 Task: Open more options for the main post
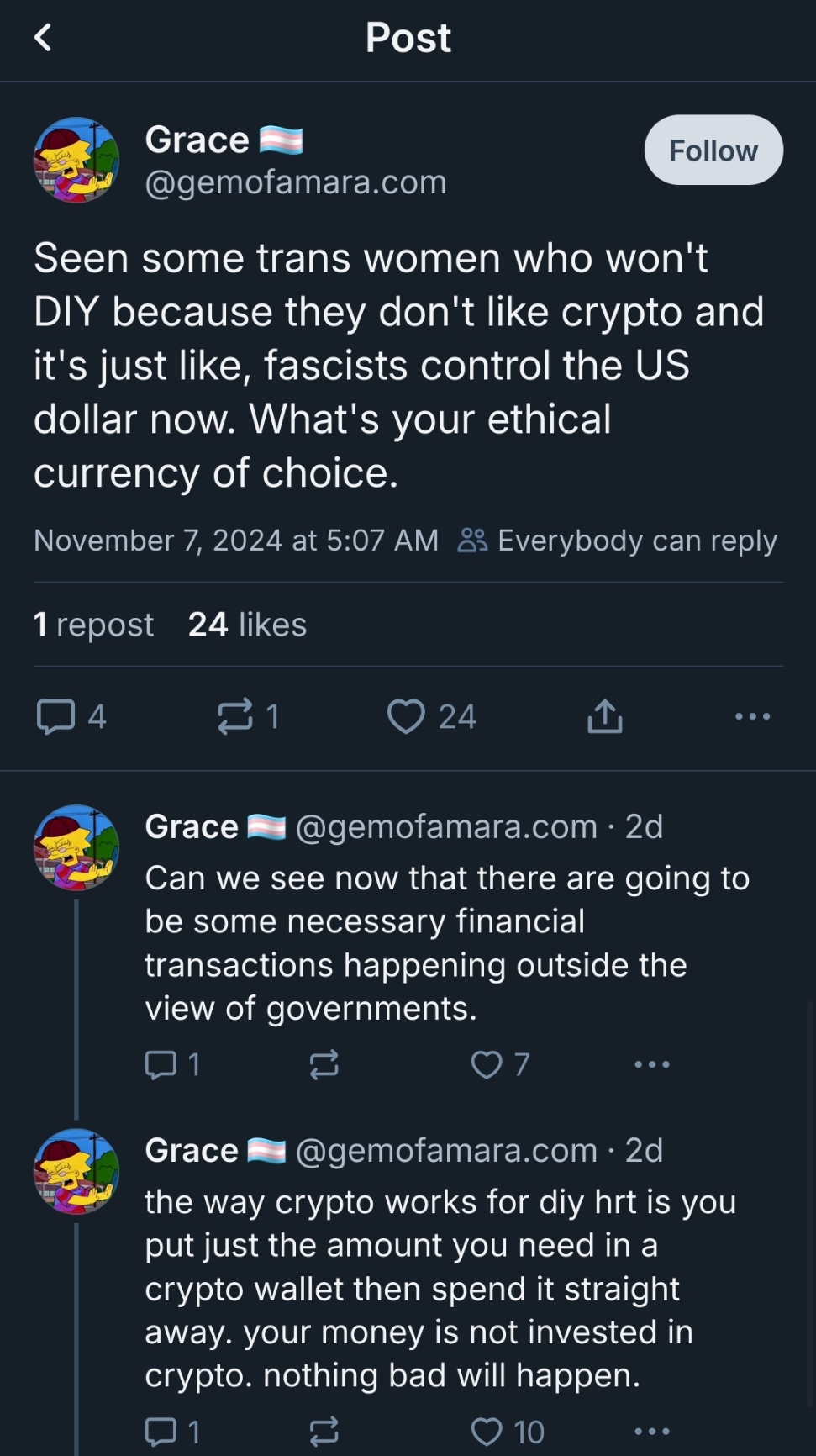[752, 717]
